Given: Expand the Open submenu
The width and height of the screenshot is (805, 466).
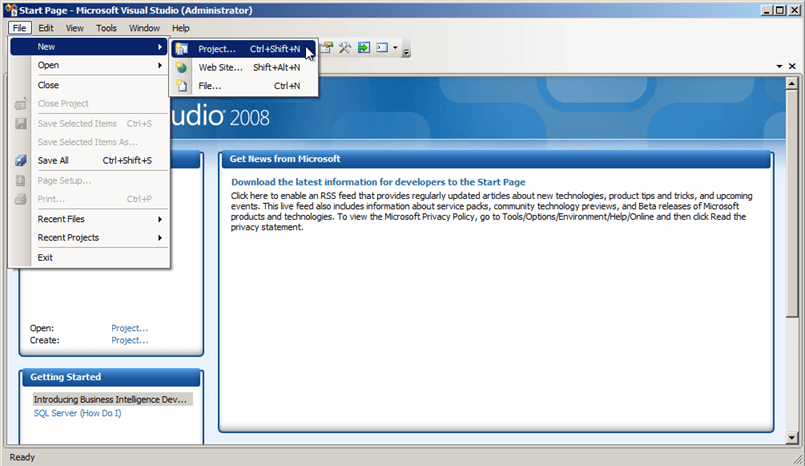Looking at the screenshot, I should (x=89, y=65).
